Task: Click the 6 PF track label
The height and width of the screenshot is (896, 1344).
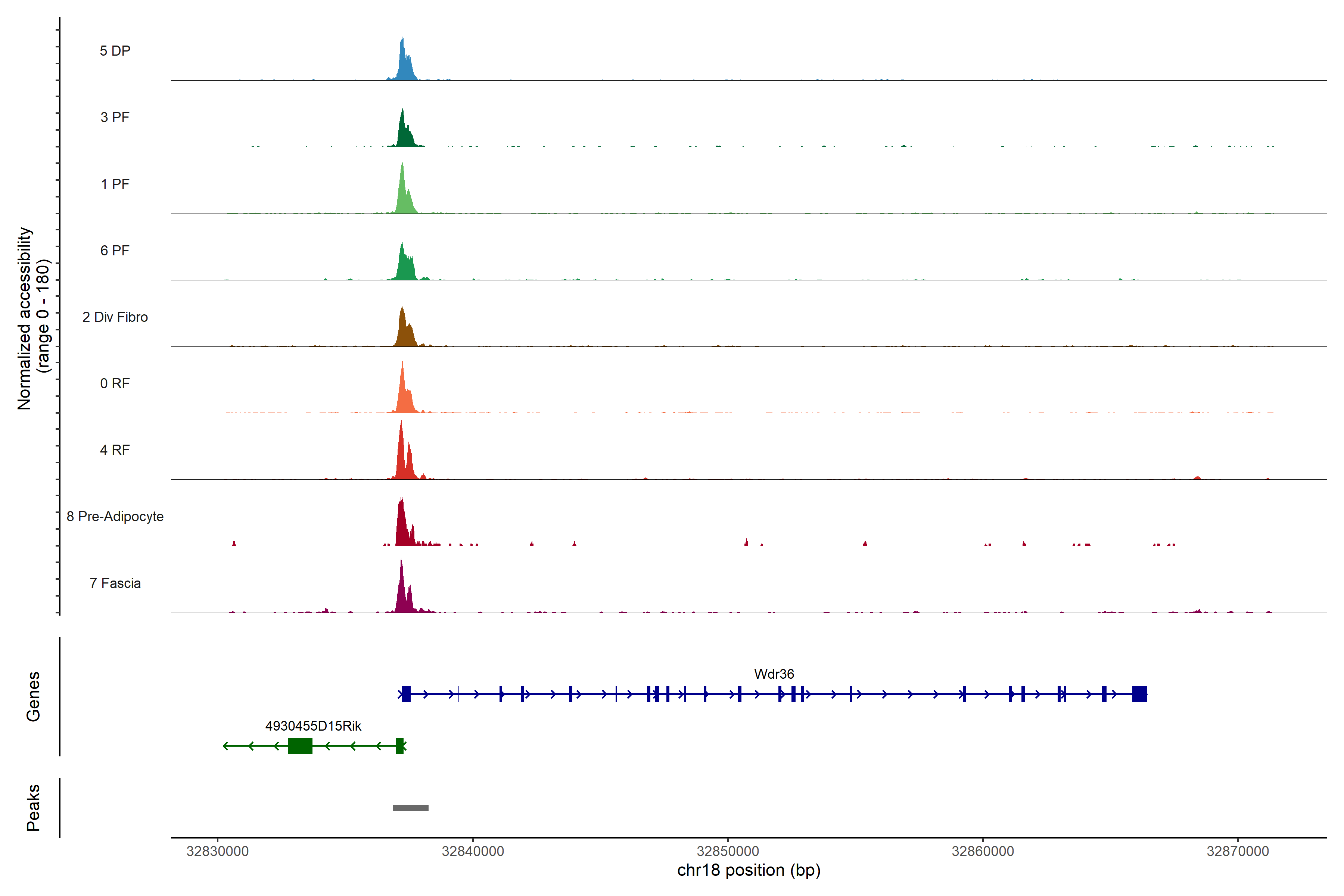Action: coord(115,250)
